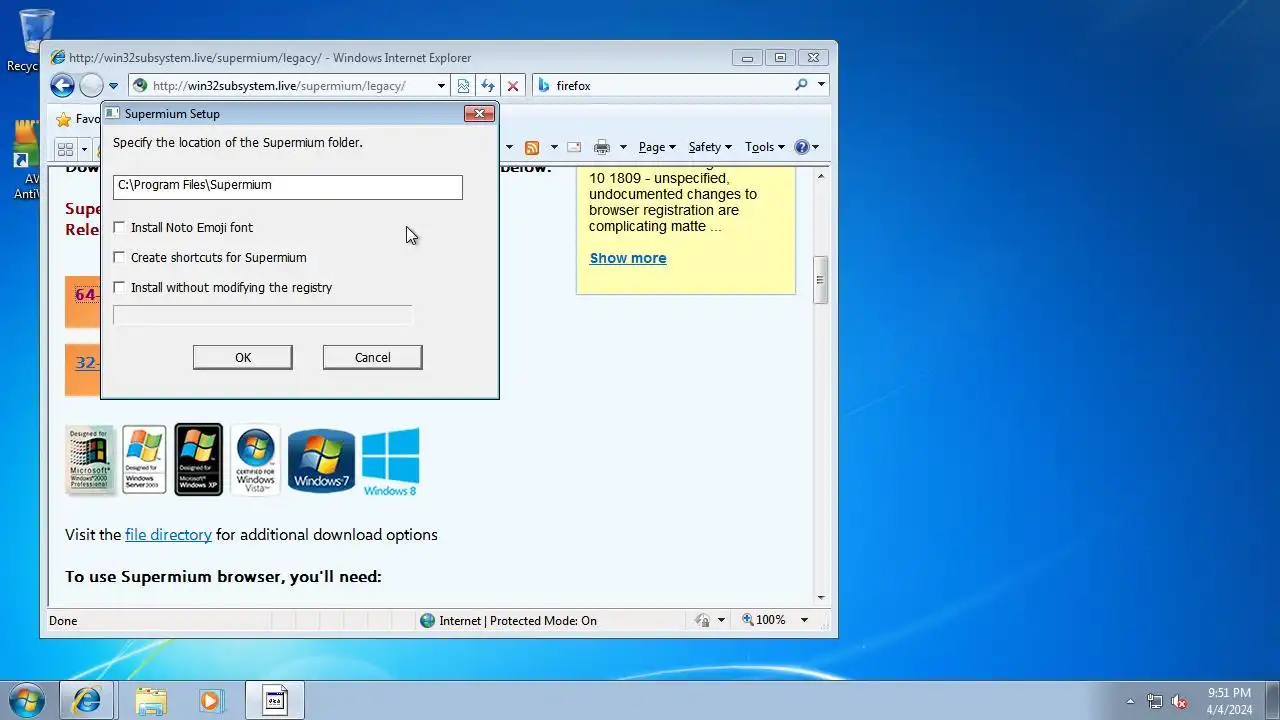Click Cancel in Supermium Setup
Screen dimensions: 1280x720
click(373, 358)
